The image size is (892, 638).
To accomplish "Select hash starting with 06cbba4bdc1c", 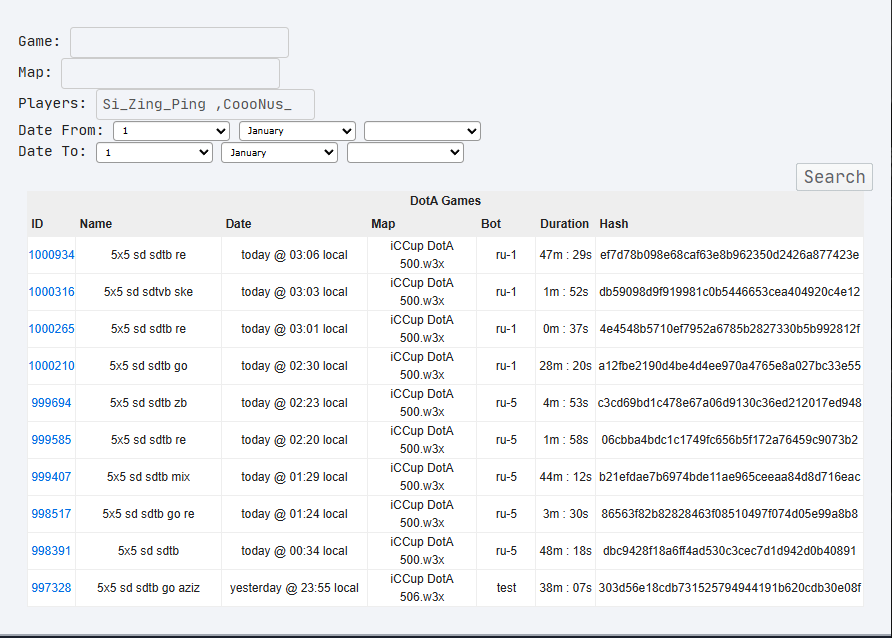I will pos(729,440).
